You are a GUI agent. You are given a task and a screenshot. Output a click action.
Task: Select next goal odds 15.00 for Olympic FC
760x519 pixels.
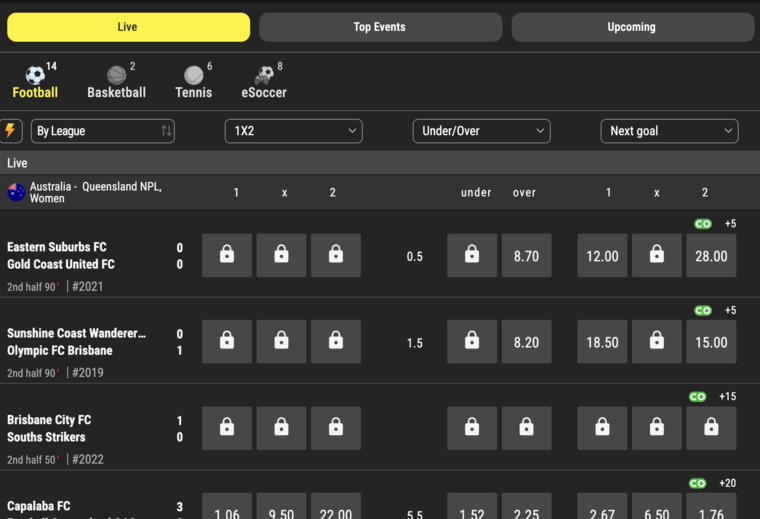click(x=711, y=342)
